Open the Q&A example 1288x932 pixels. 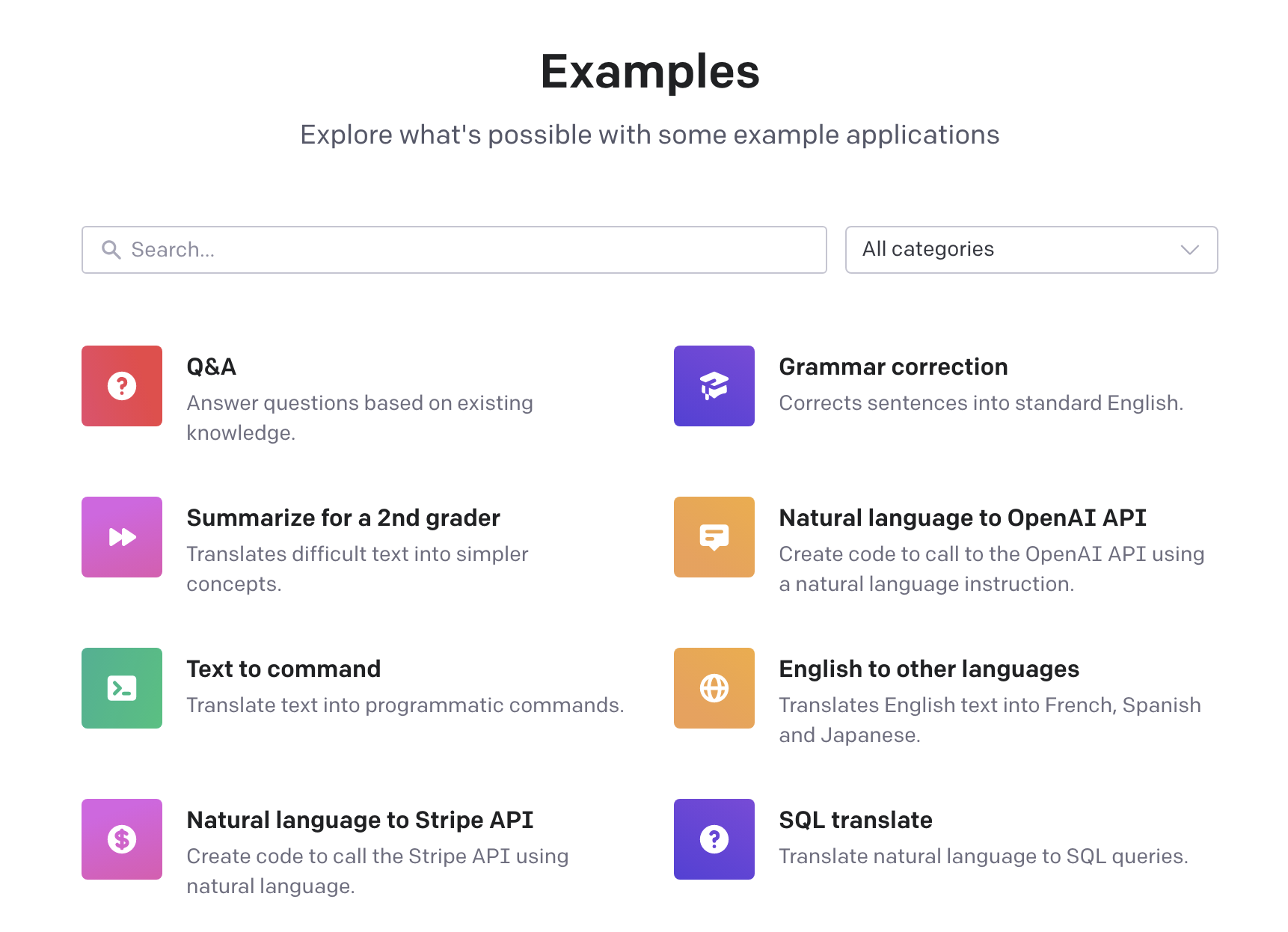point(211,367)
